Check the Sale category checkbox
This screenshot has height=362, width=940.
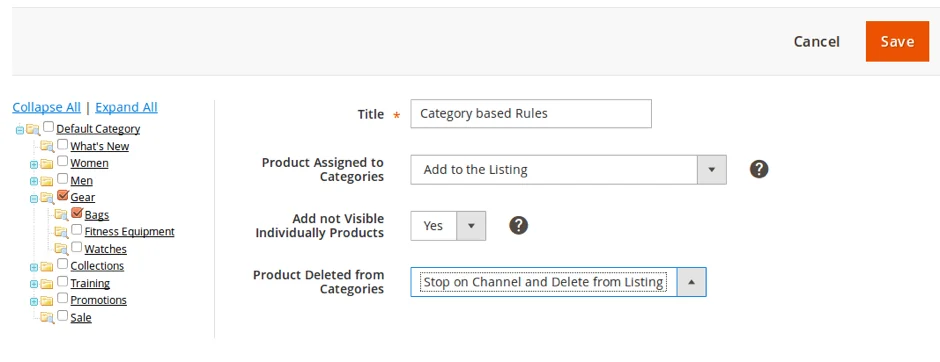coord(62,315)
